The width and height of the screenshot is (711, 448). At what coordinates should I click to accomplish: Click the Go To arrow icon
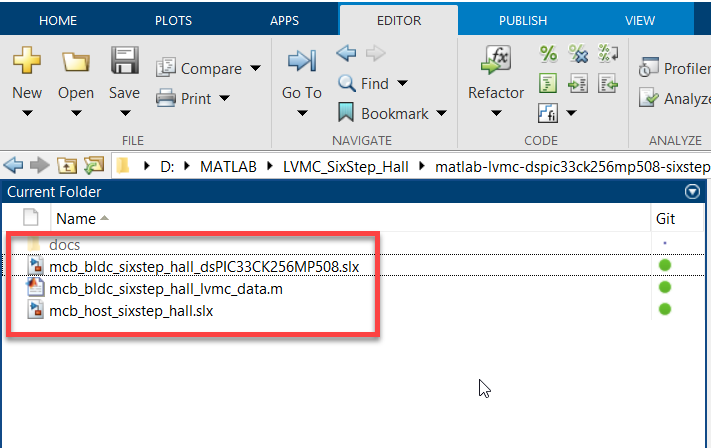pyautogui.click(x=302, y=60)
